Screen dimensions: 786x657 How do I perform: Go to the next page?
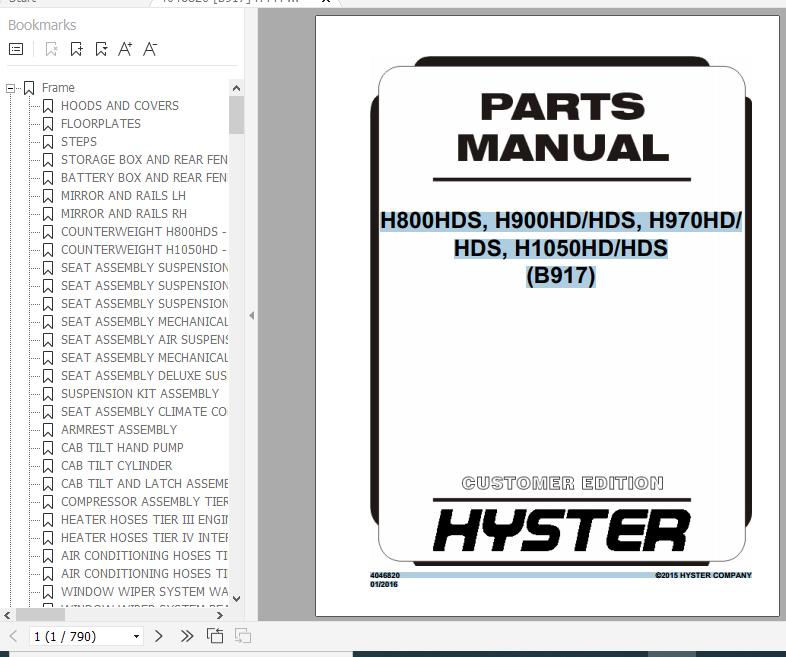[x=159, y=636]
